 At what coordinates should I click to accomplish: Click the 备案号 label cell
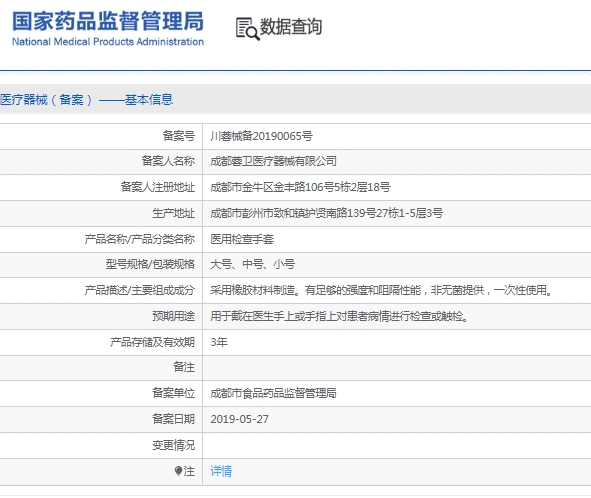click(x=179, y=136)
